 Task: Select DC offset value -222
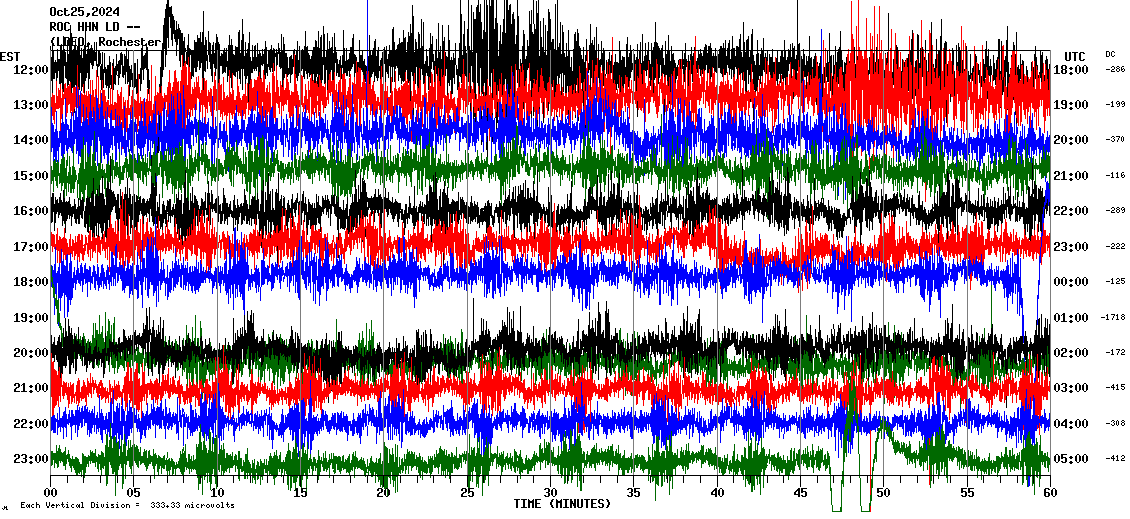click(1115, 247)
